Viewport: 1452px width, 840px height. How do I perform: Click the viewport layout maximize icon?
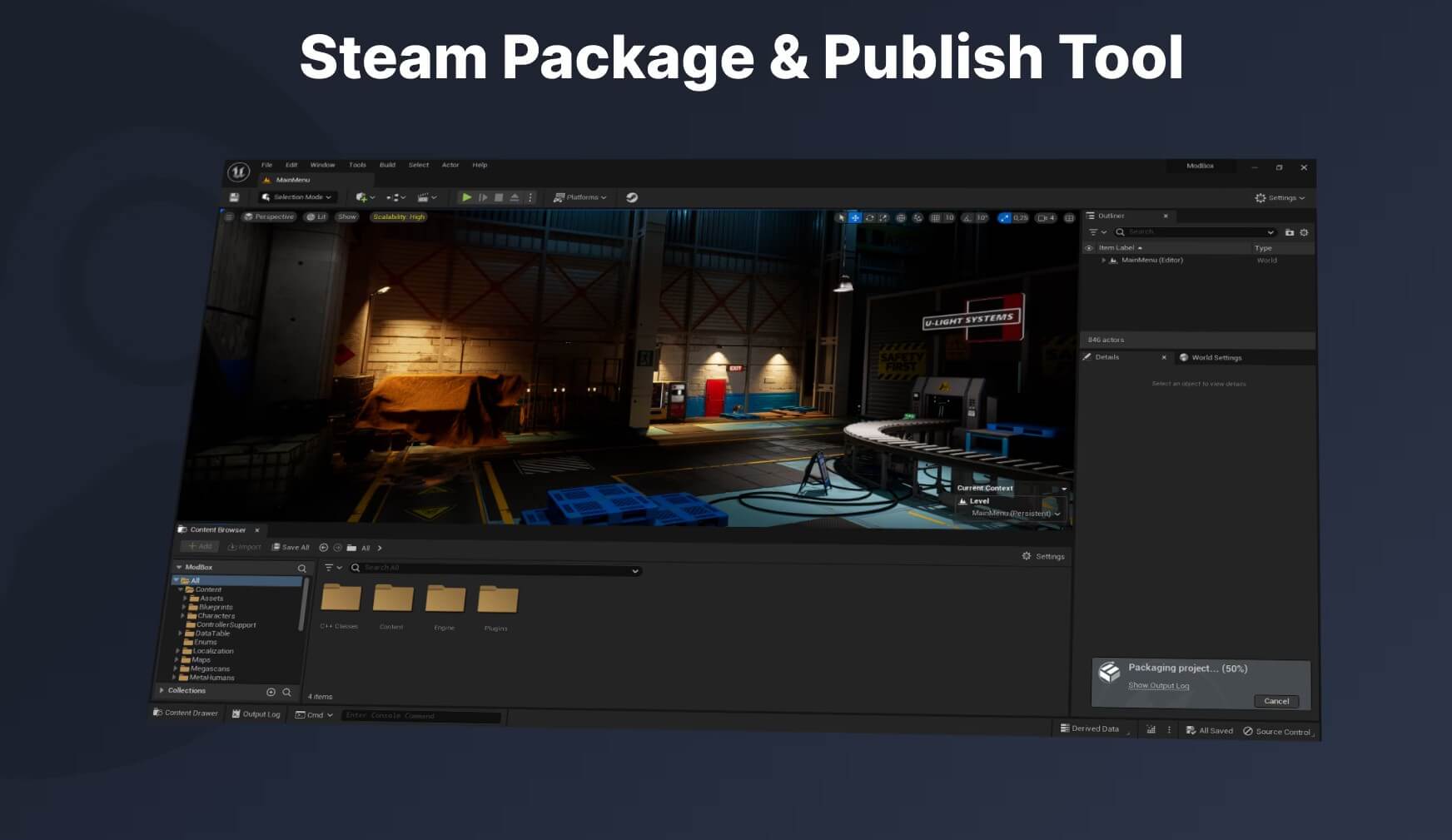click(1069, 218)
